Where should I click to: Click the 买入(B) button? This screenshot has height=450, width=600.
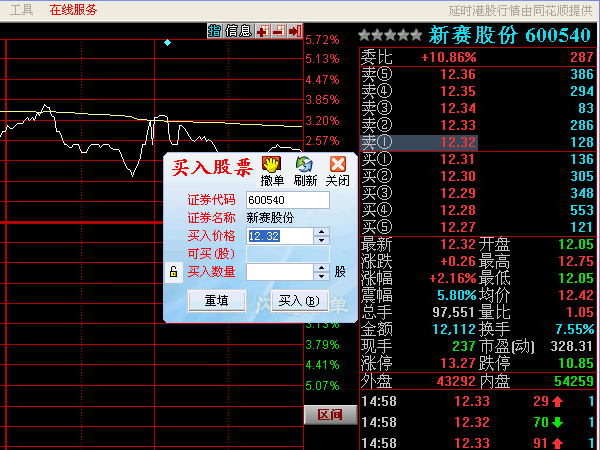pos(299,300)
